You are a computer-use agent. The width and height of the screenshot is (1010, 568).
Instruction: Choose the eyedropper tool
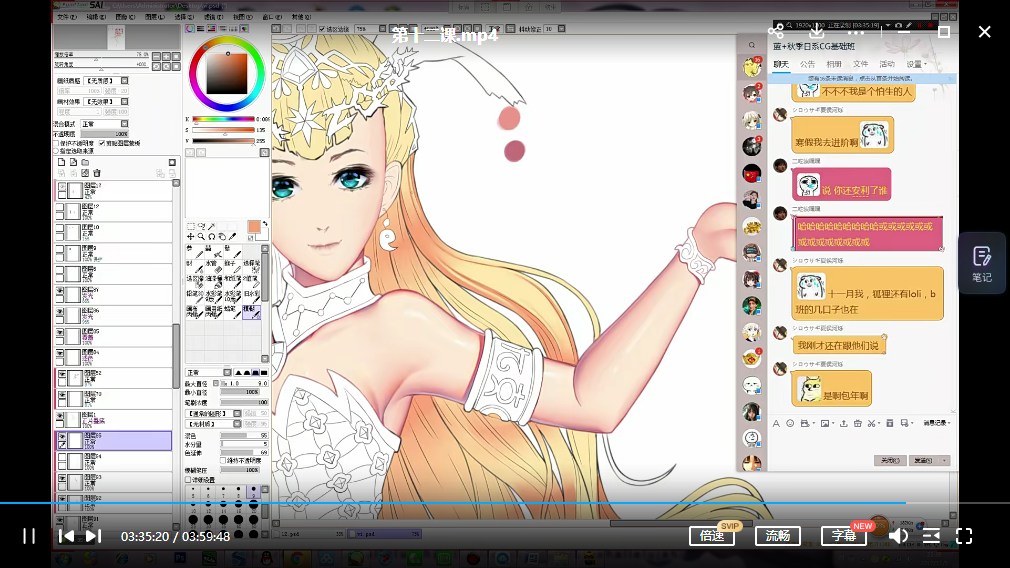click(x=233, y=237)
